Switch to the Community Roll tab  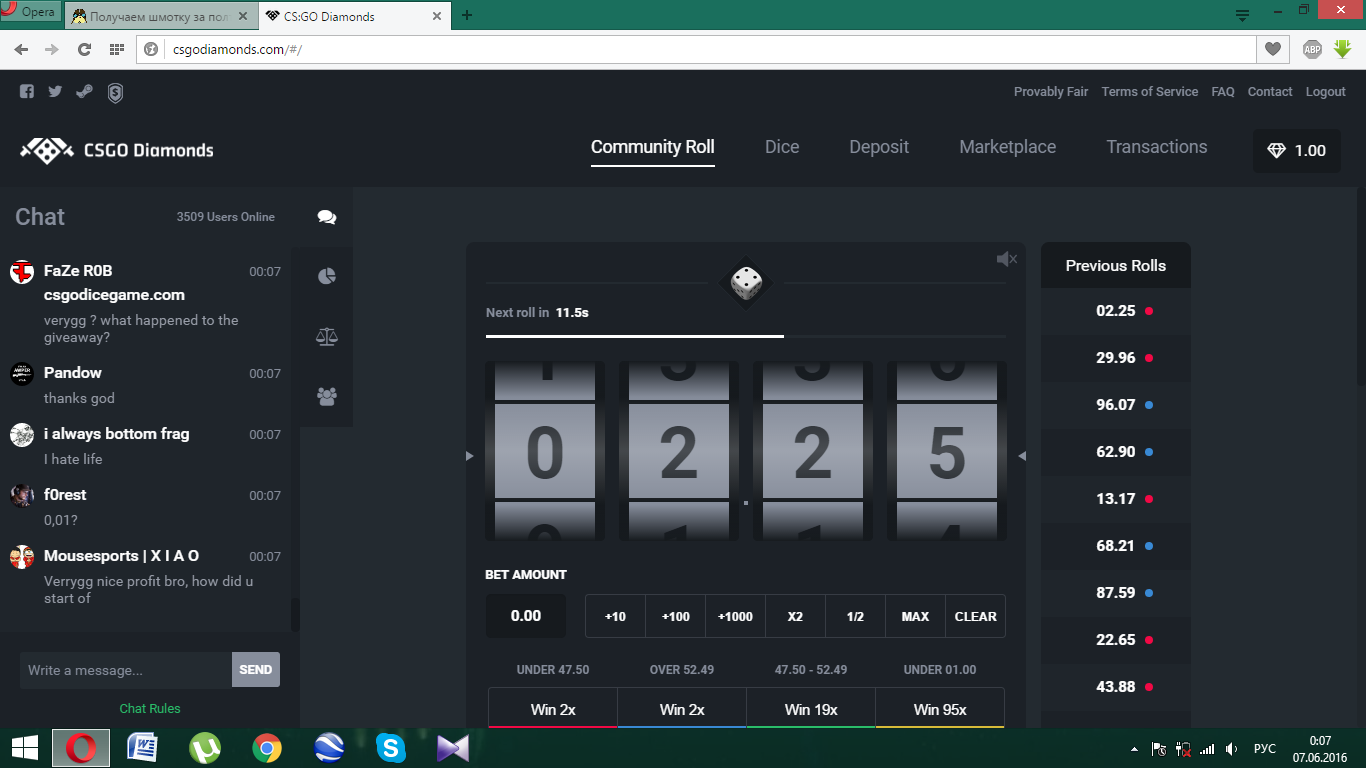click(x=653, y=147)
